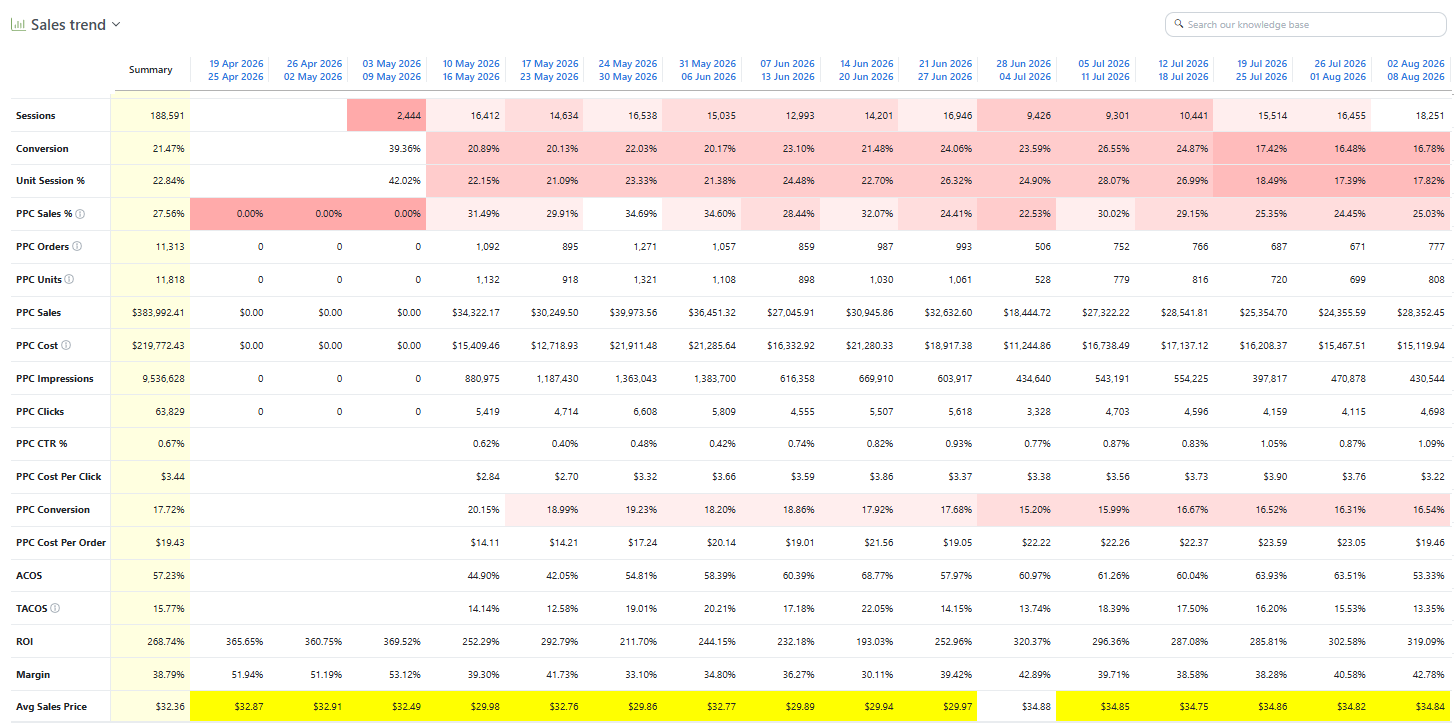Click the info icon next to PPC Cost
The height and width of the screenshot is (724, 1454).
[x=66, y=346]
